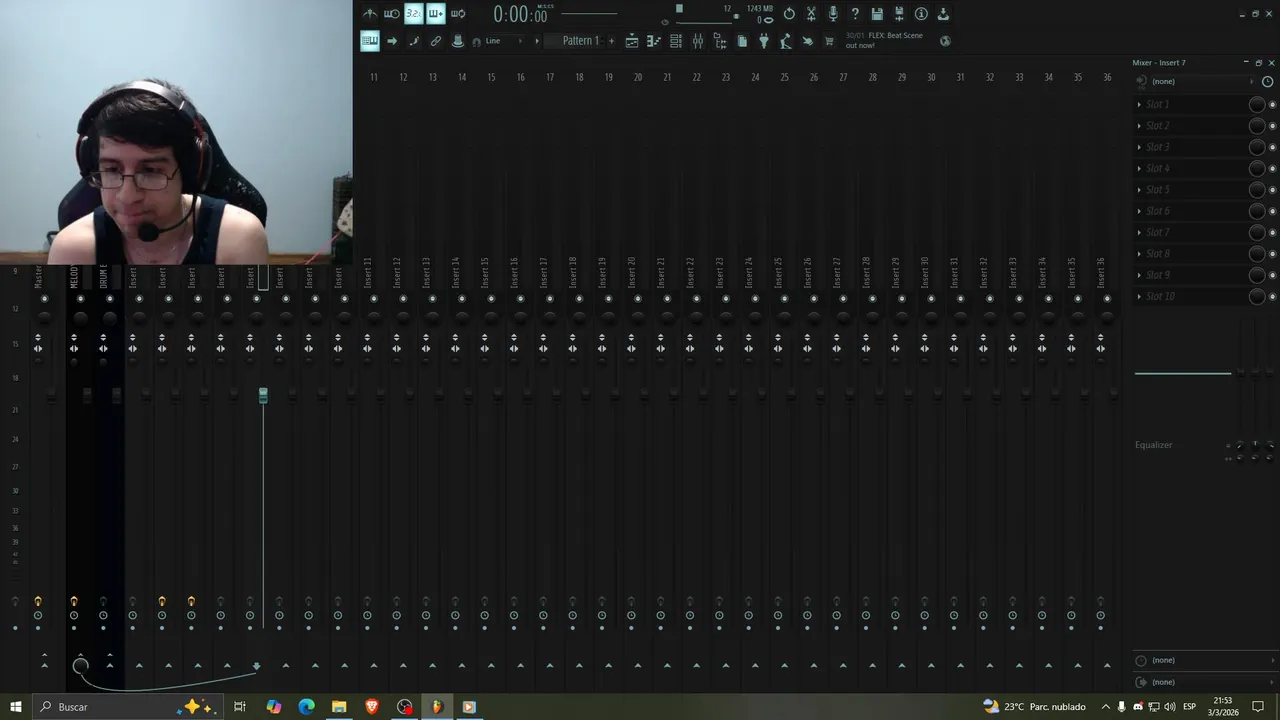Select the DRUM mixer track label
This screenshot has width=1280, height=720.
tap(103, 277)
